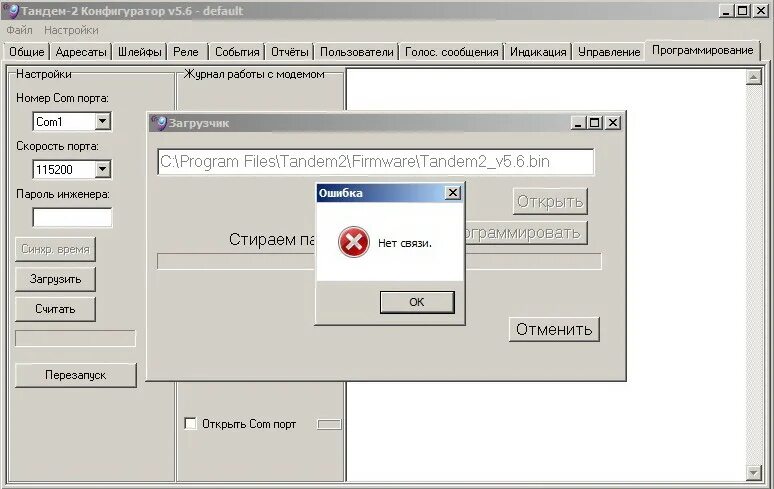Click the Отменить button
Screen dimensions: 774x489
[554, 329]
